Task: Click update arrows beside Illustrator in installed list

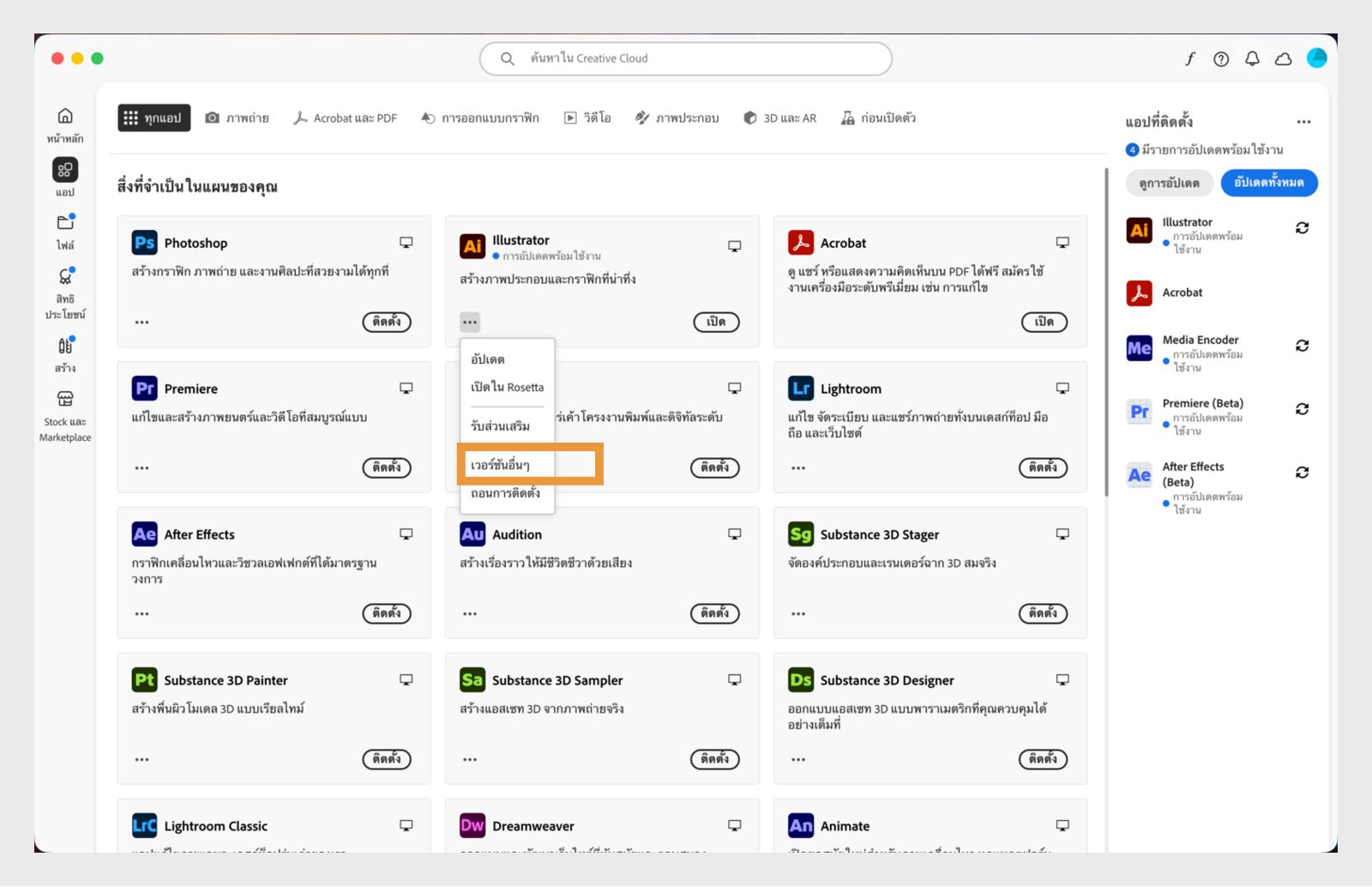Action: [x=1302, y=228]
